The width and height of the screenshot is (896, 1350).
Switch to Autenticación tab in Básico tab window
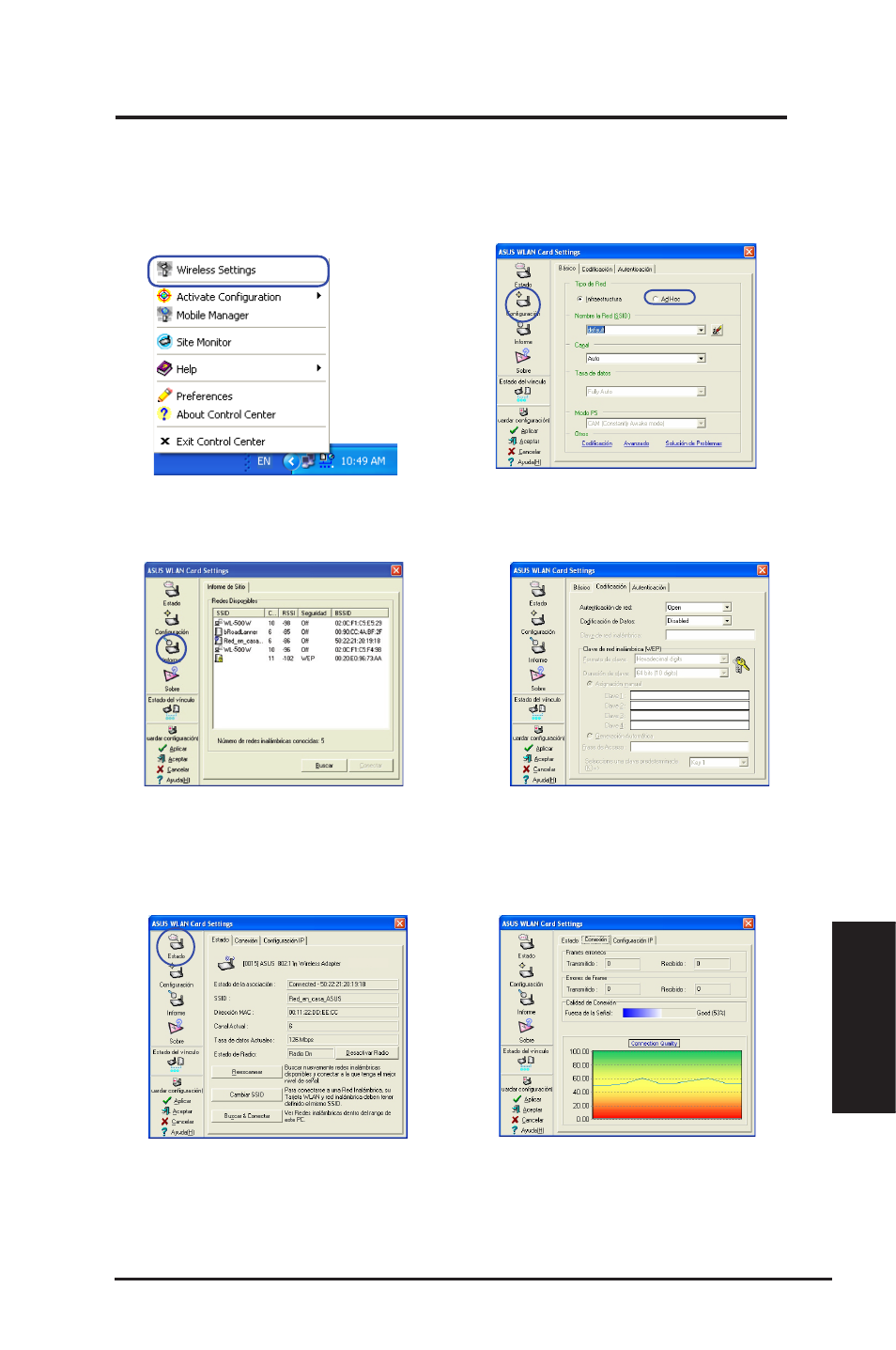click(635, 269)
